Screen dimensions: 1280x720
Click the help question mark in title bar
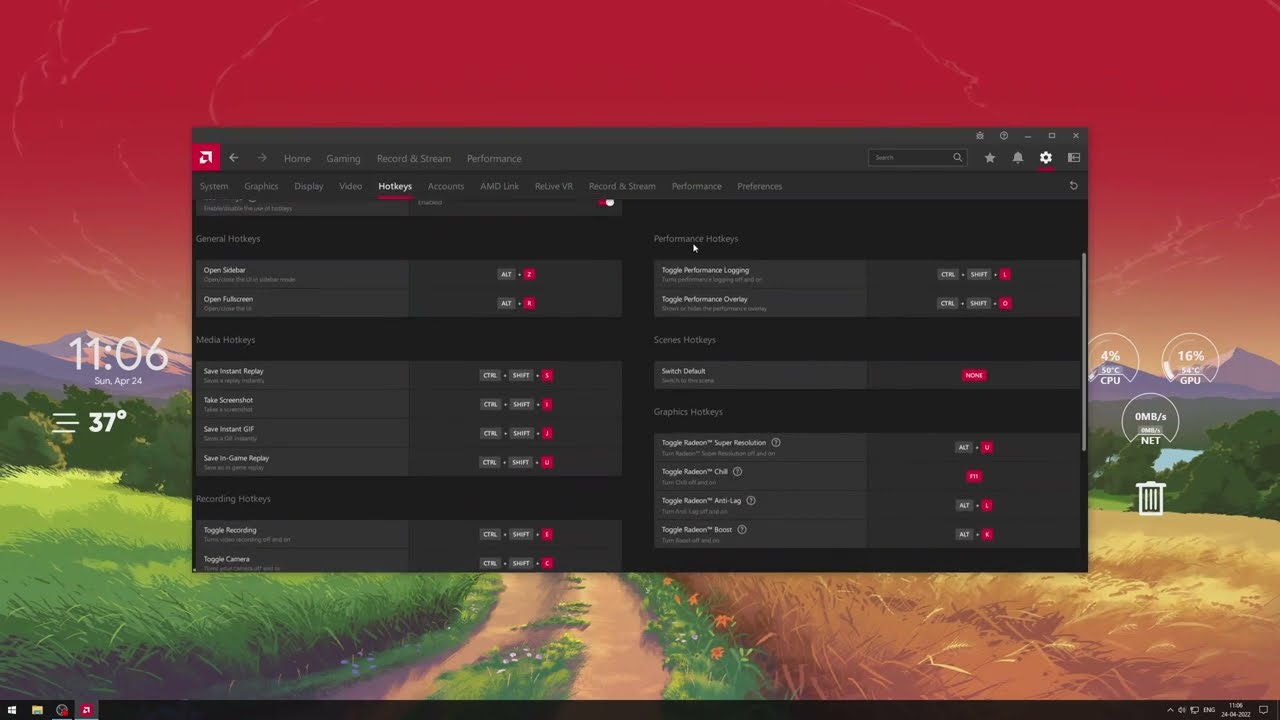pyautogui.click(x=1003, y=135)
